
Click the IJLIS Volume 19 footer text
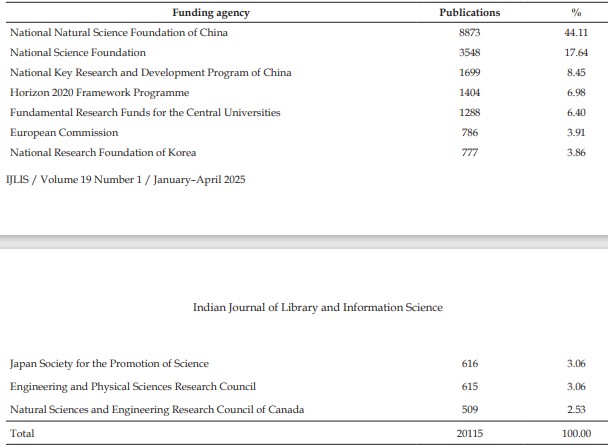coord(126,180)
